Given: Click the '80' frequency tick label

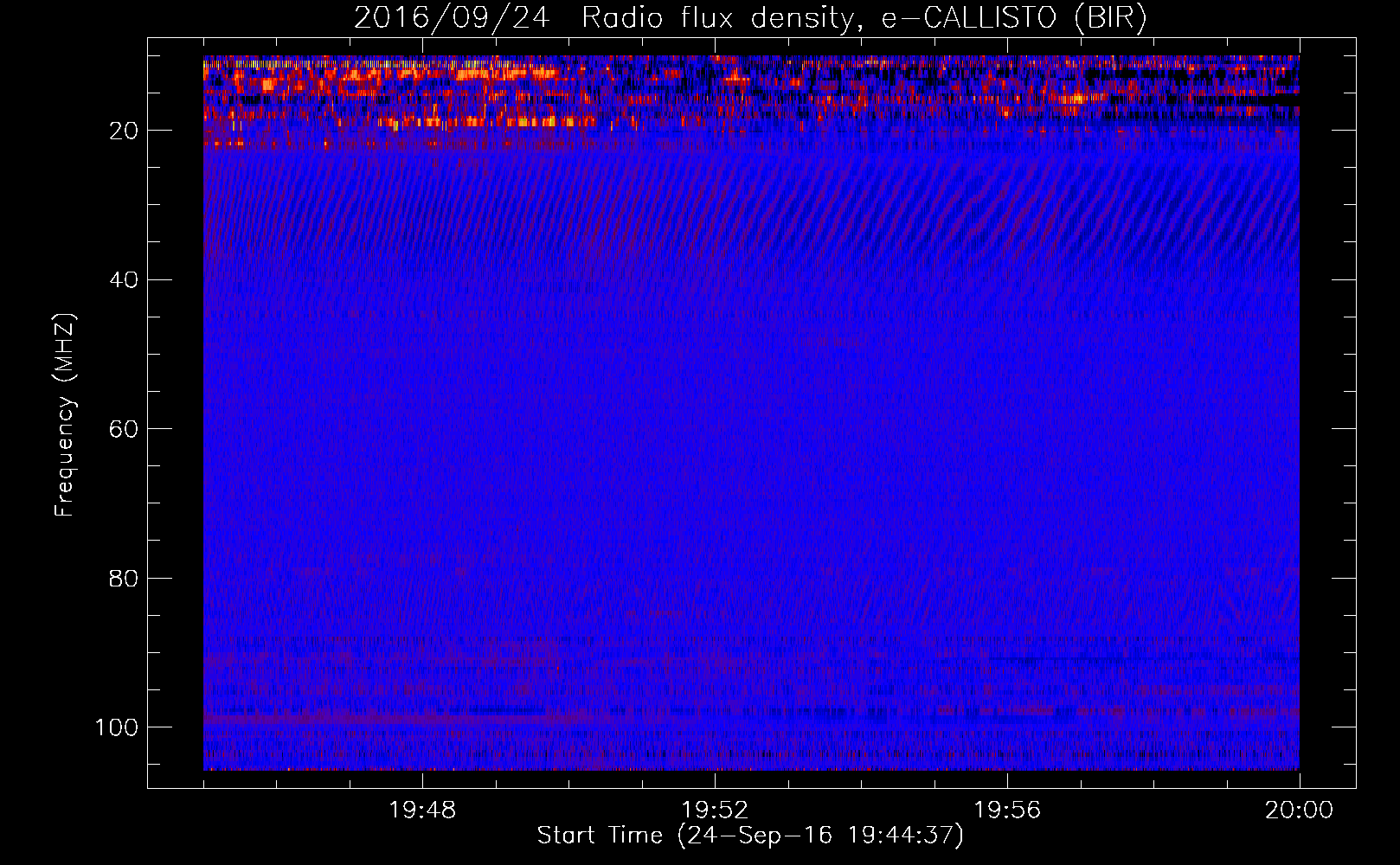Looking at the screenshot, I should pyautogui.click(x=125, y=578).
